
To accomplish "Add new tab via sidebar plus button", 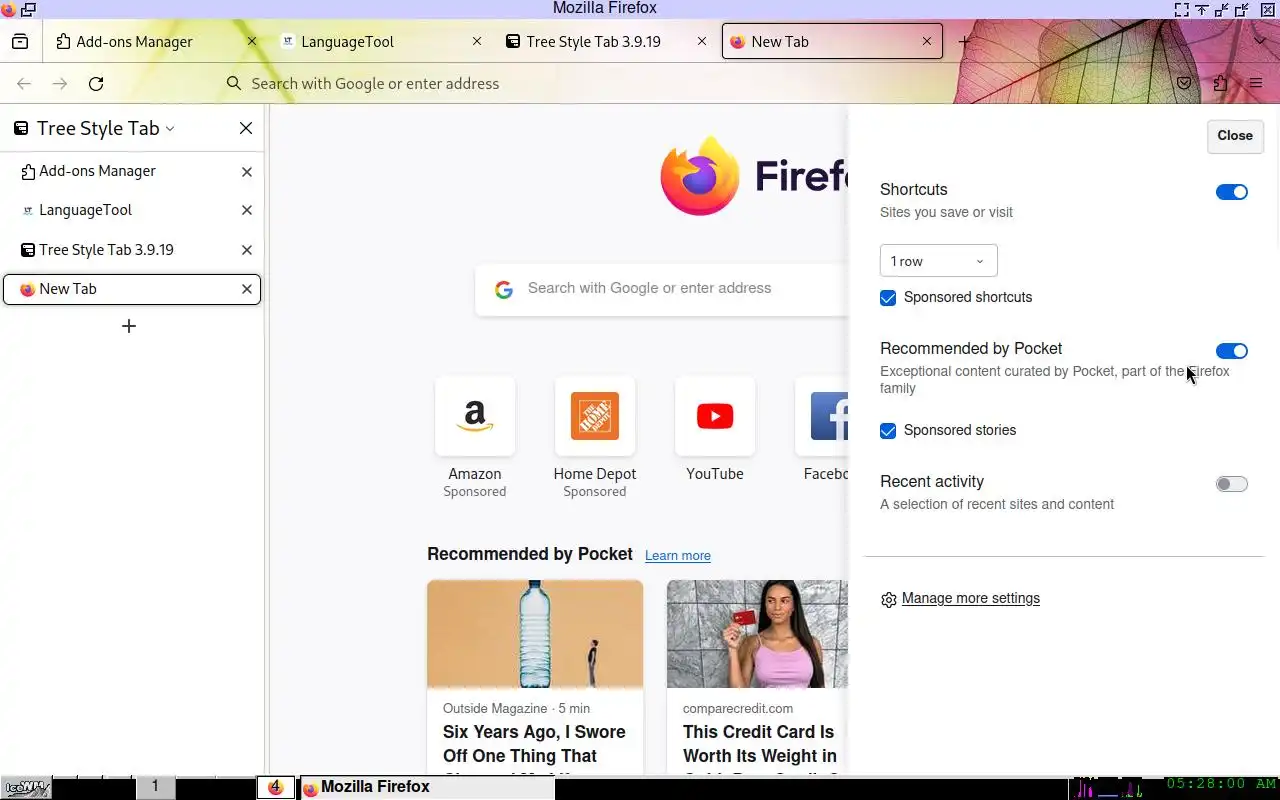I will tap(129, 326).
